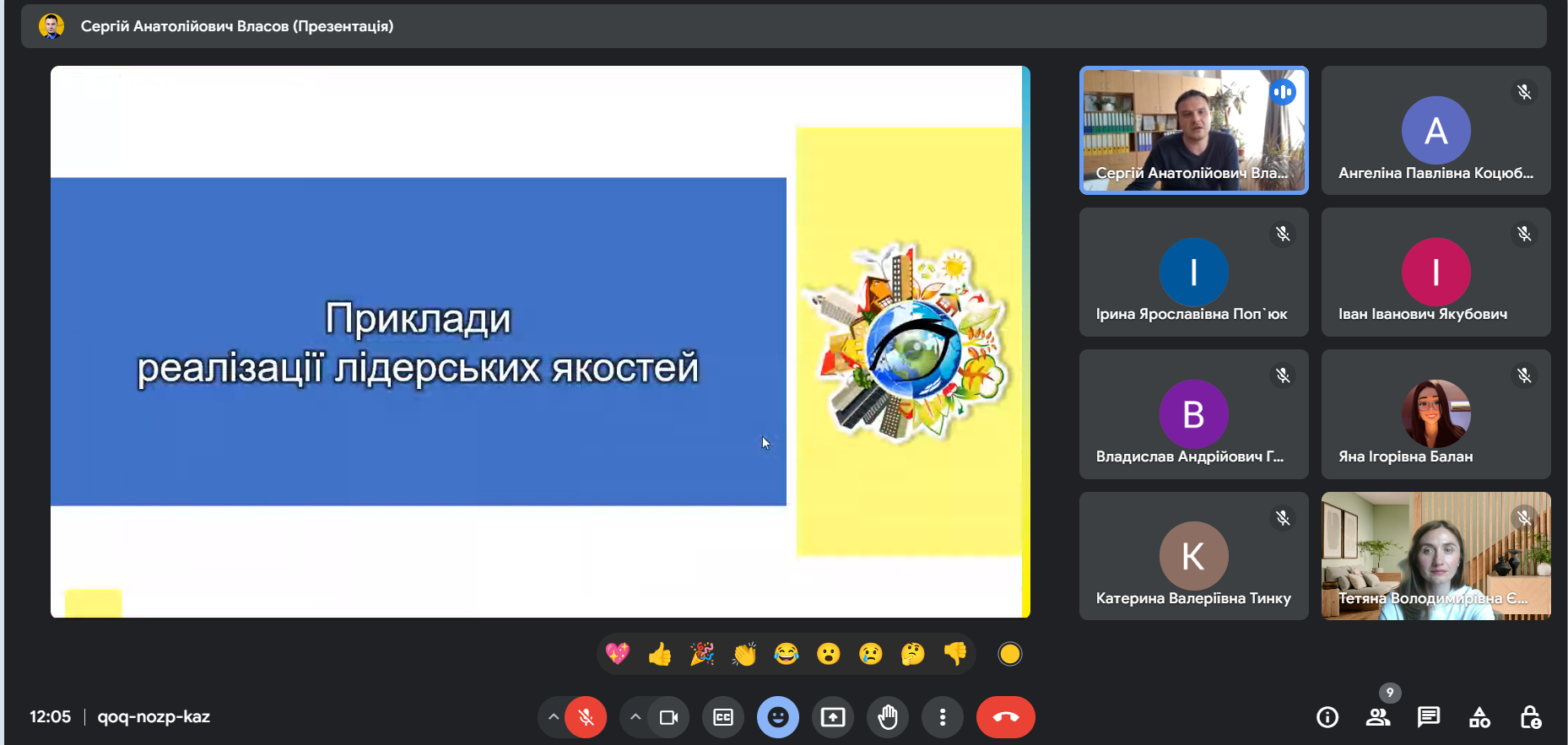Open more options three-dot menu

943,717
